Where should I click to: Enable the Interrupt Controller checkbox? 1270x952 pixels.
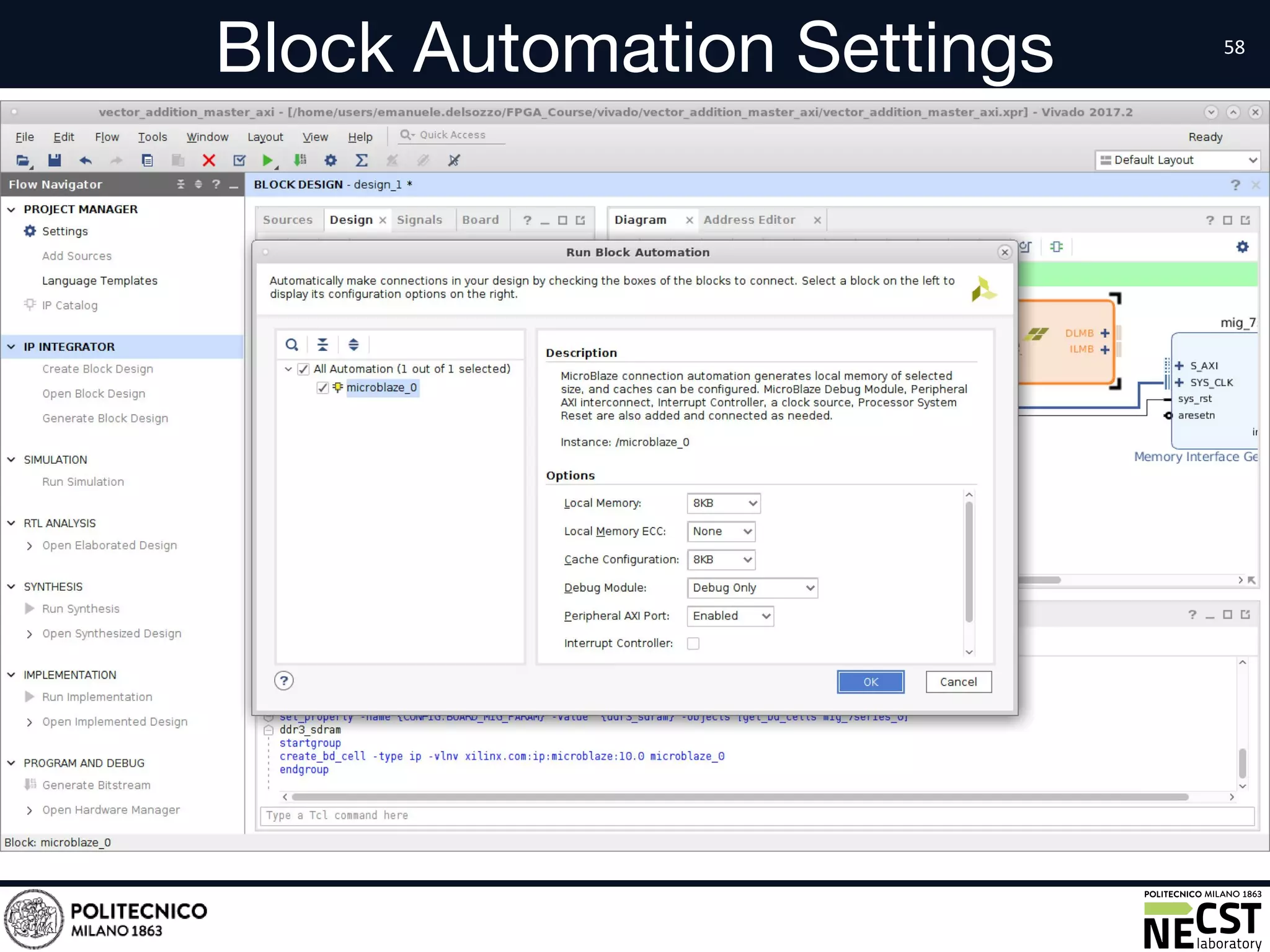693,644
